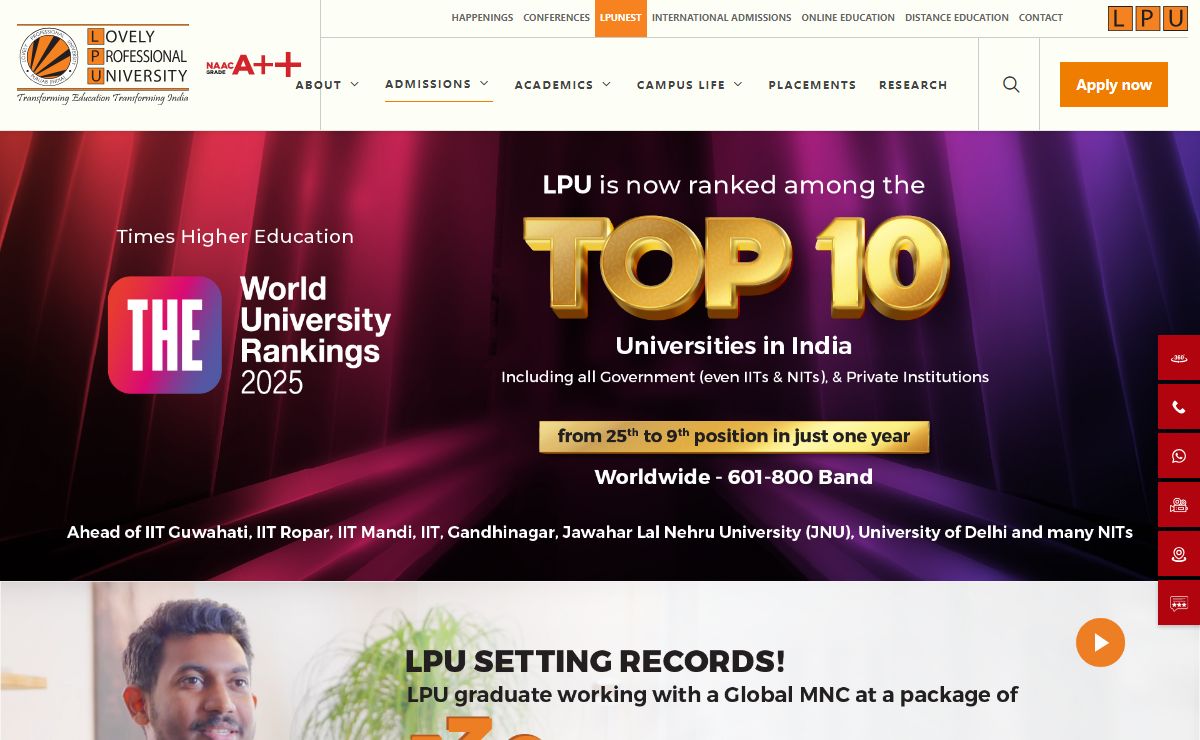Screen dimensions: 1200x740
Task: Click the LPU letter-box logo at top right
Action: (x=1148, y=18)
